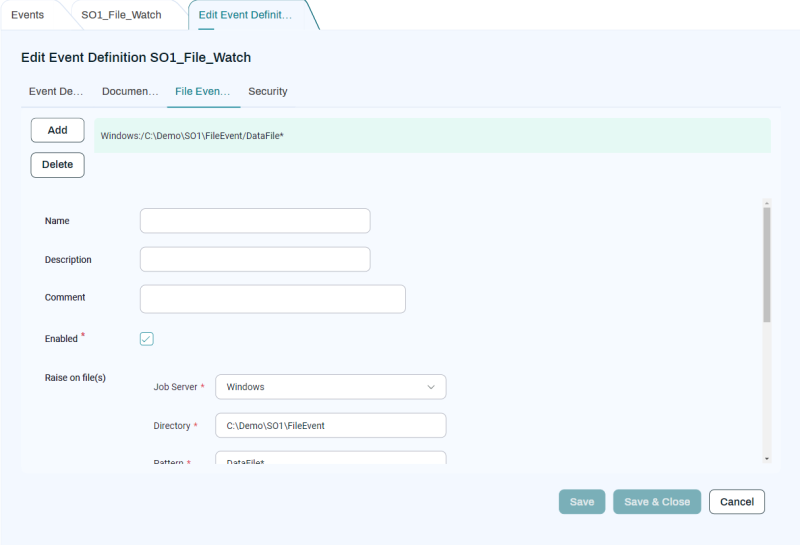Switch to the Events tab

(x=28, y=15)
